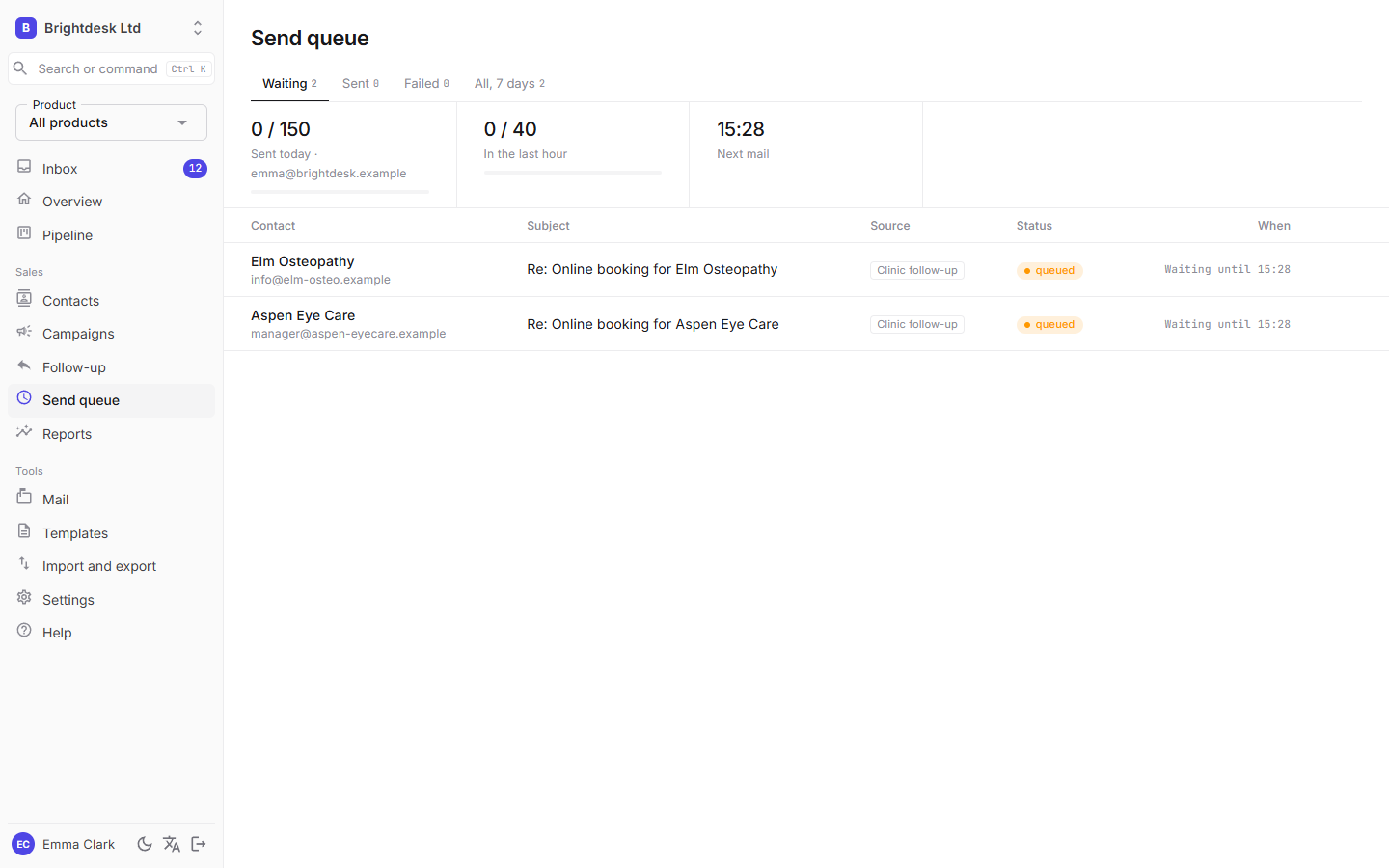1389x868 pixels.
Task: Click the Pipeline board icon
Action: [24, 233]
